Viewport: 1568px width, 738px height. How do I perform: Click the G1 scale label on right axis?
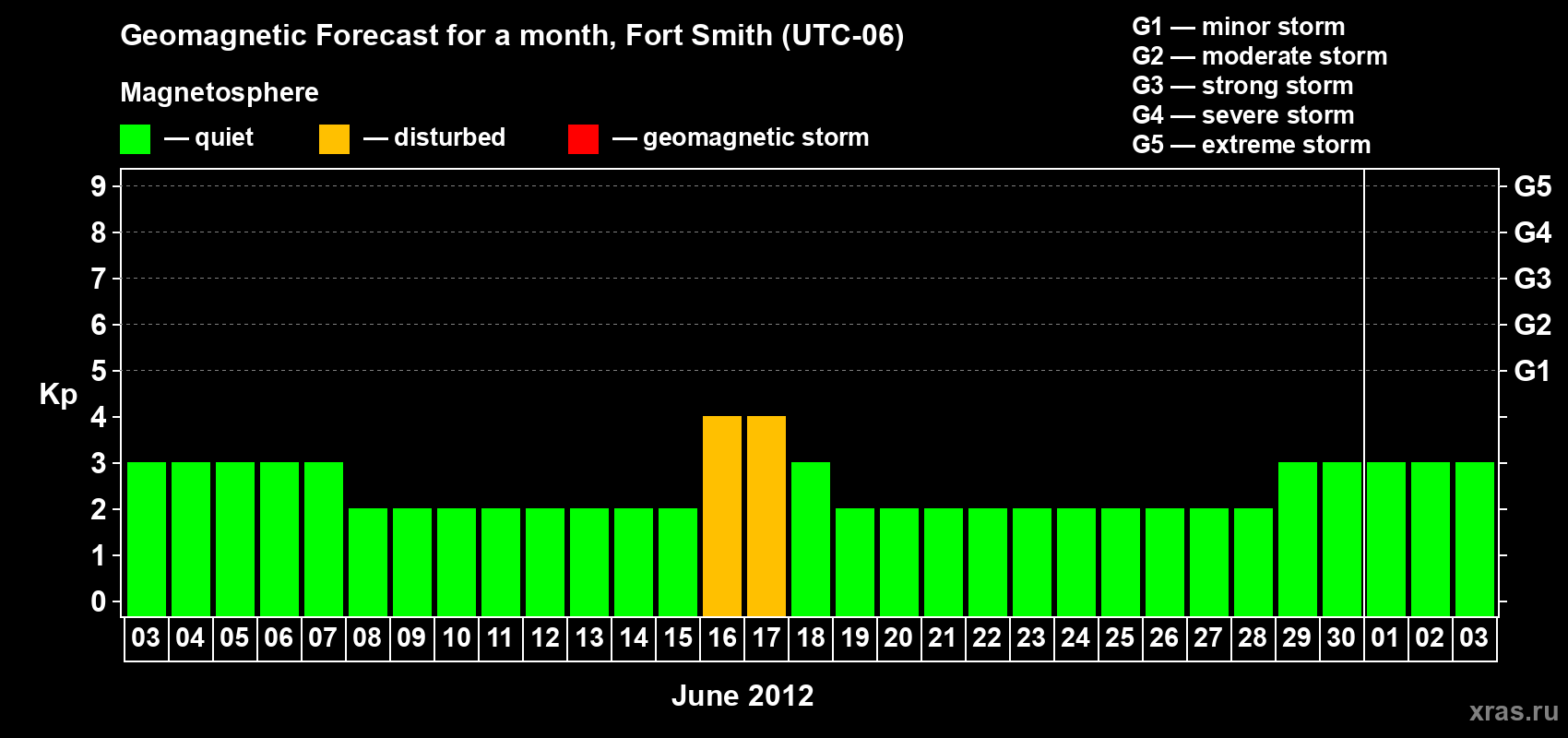tap(1533, 371)
